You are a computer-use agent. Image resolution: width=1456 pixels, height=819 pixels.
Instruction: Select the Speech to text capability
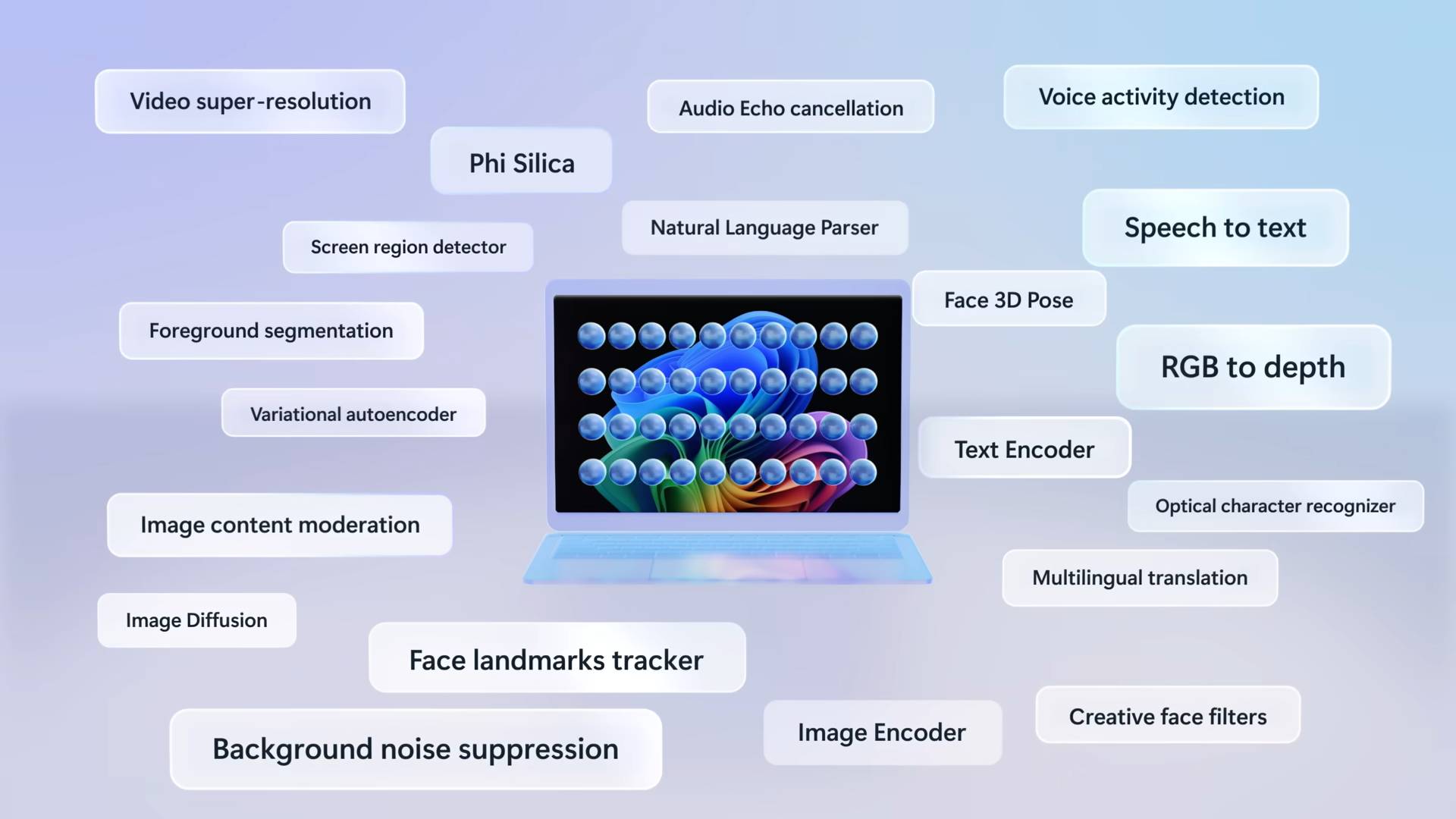pos(1214,228)
